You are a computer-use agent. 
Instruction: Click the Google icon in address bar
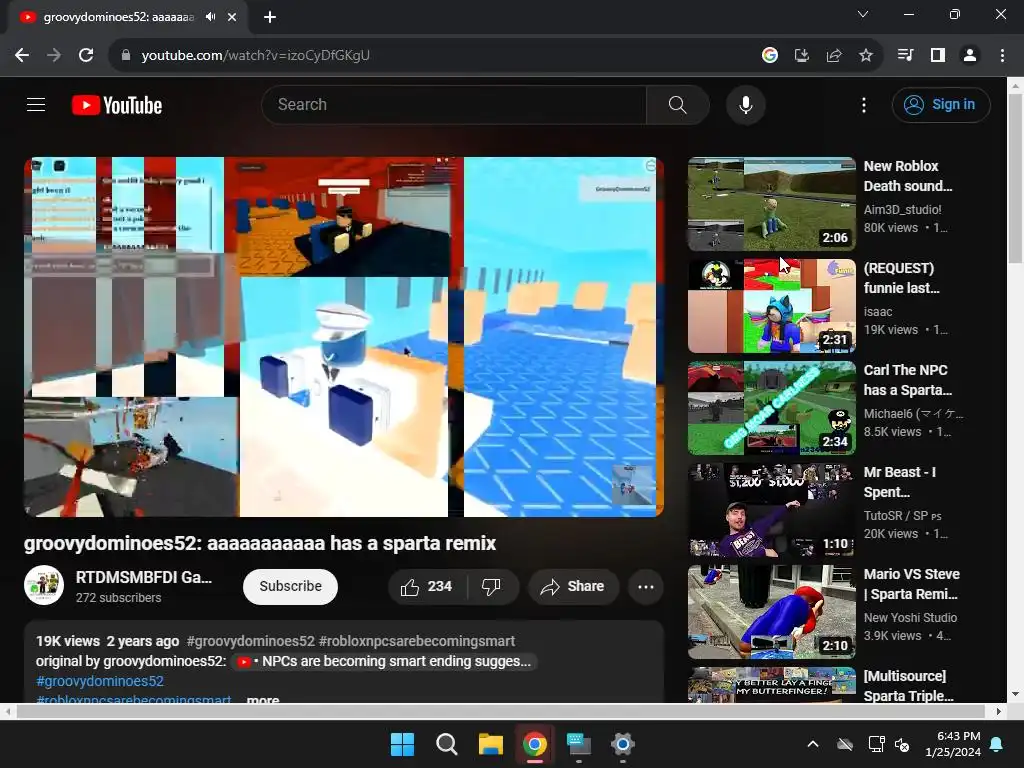(769, 56)
